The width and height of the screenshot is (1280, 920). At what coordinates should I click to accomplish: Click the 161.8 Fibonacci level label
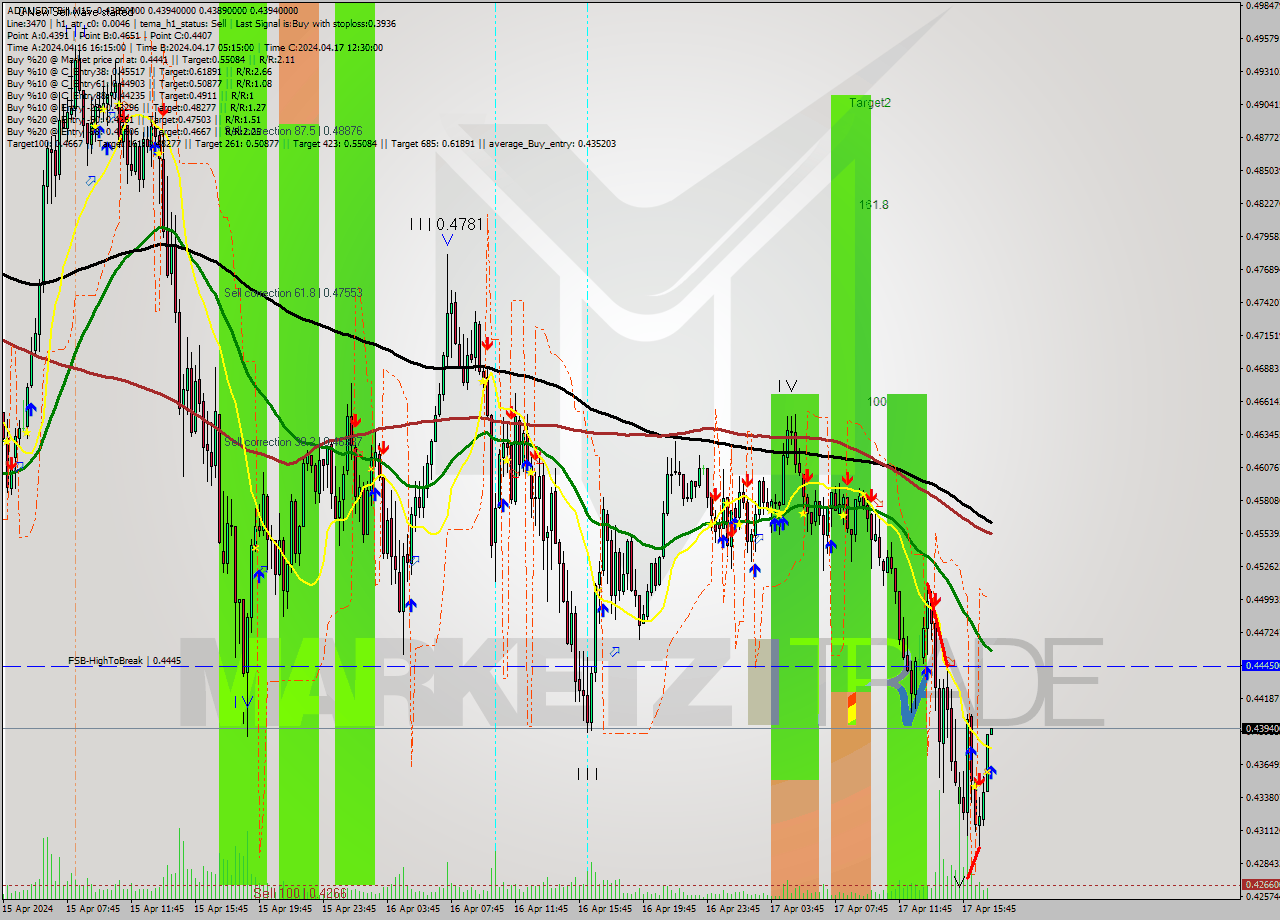click(874, 204)
